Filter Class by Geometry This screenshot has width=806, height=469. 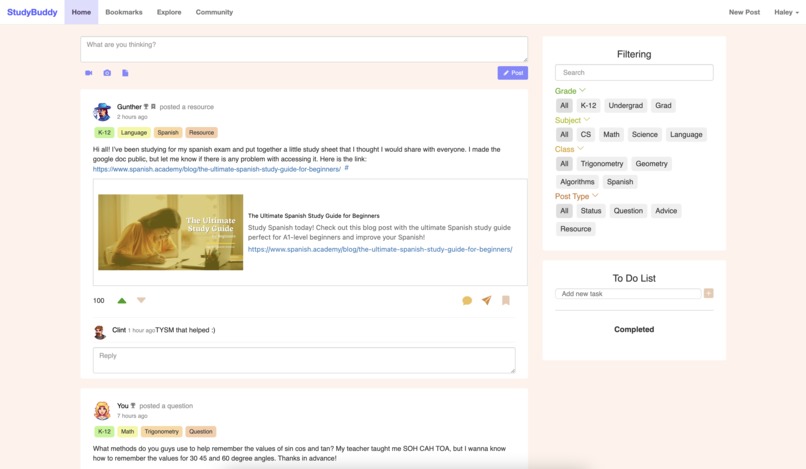(x=651, y=164)
